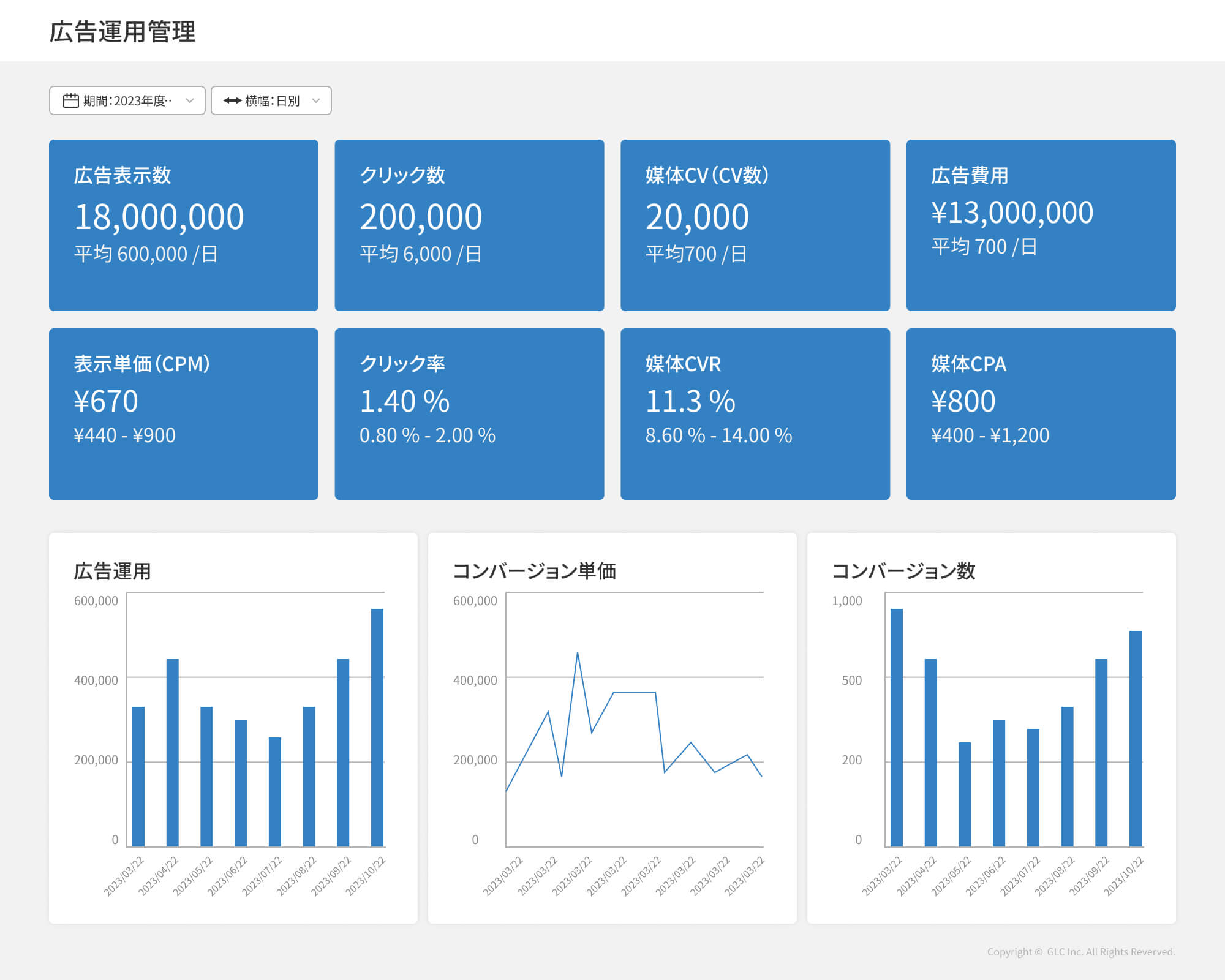Screen dimensions: 1225x980
Task: Click the horizontal arrows icon in width filter
Action: click(x=232, y=100)
